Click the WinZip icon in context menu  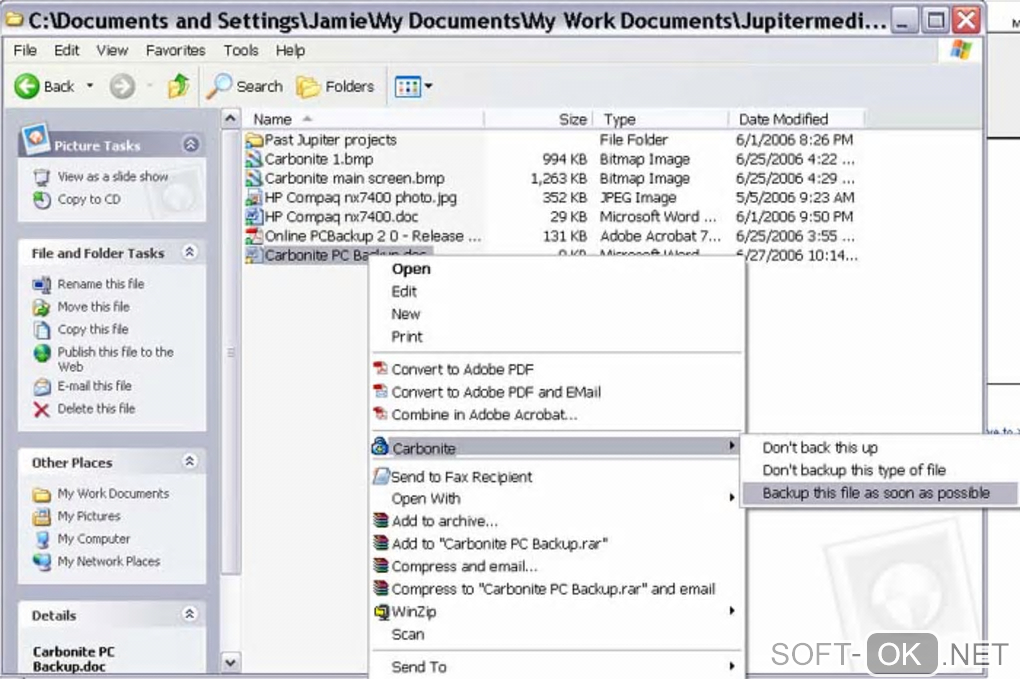click(381, 611)
